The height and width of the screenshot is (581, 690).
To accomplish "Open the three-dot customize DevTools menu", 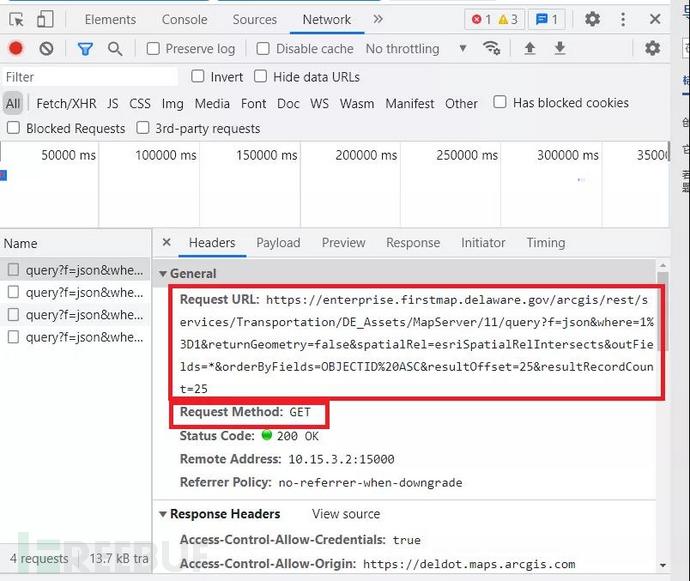I will click(623, 19).
